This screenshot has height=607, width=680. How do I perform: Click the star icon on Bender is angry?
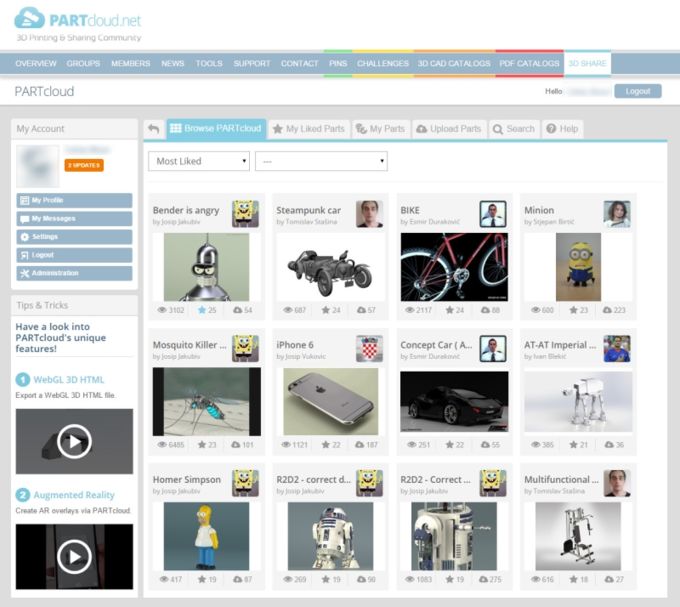202,310
